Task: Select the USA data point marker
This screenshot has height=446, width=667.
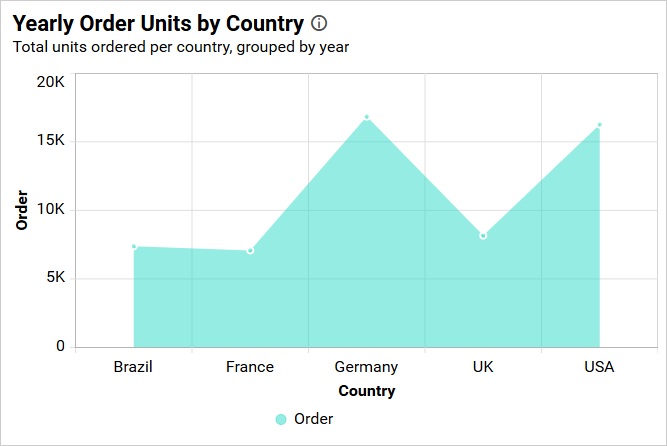Action: tap(599, 125)
